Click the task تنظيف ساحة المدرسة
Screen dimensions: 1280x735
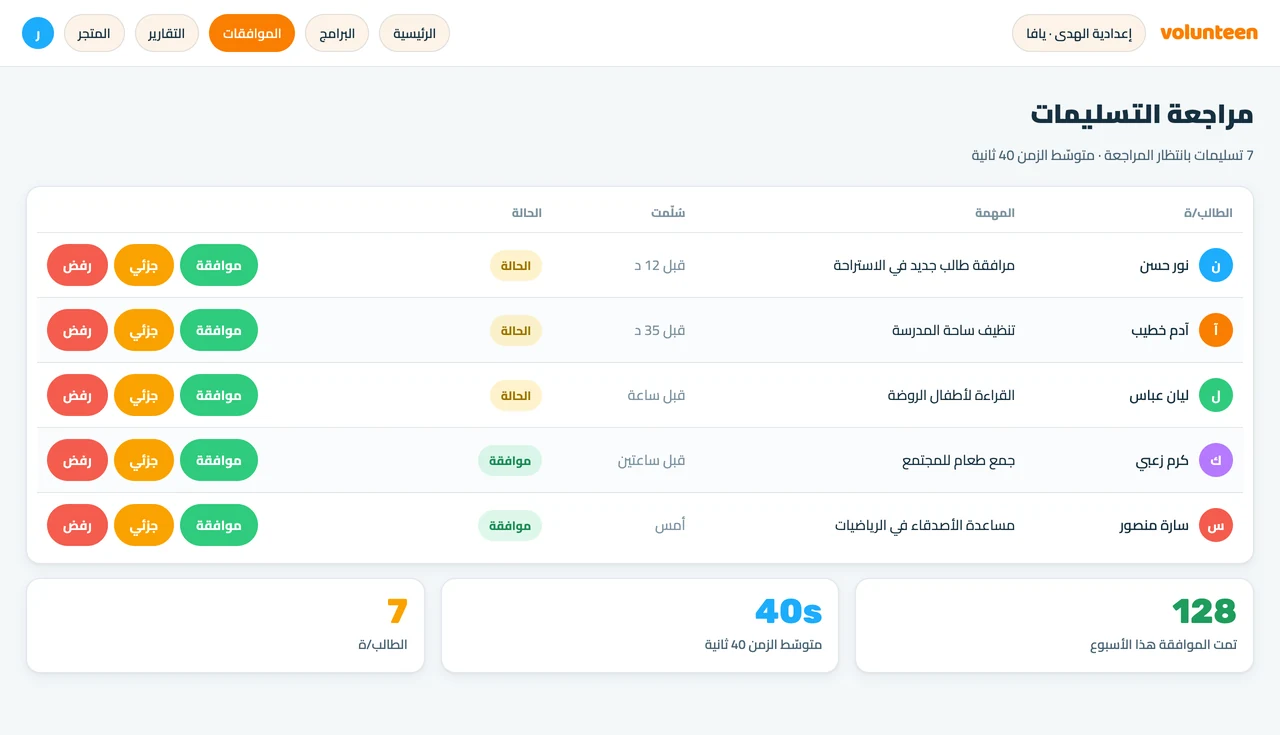[x=953, y=330]
